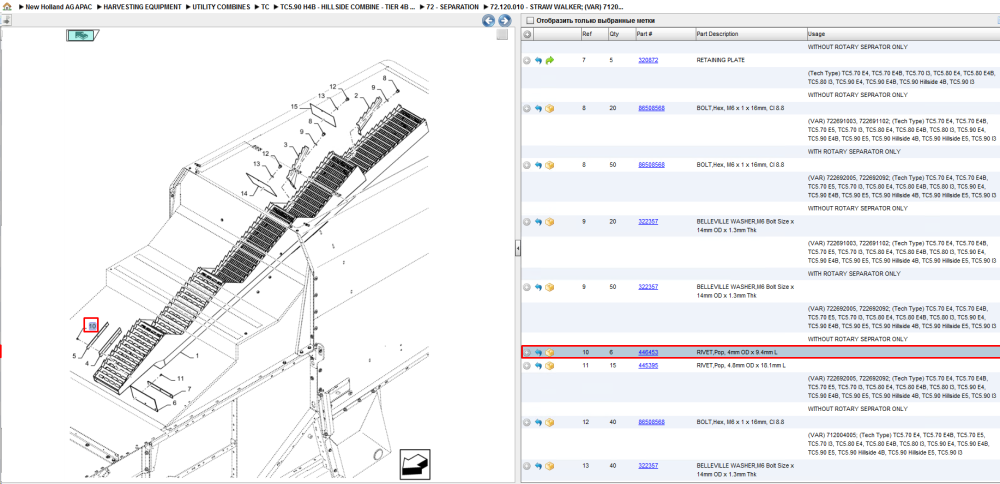
Task: Click blue return arrow on RETAINING PLATE row
Action: [538, 60]
